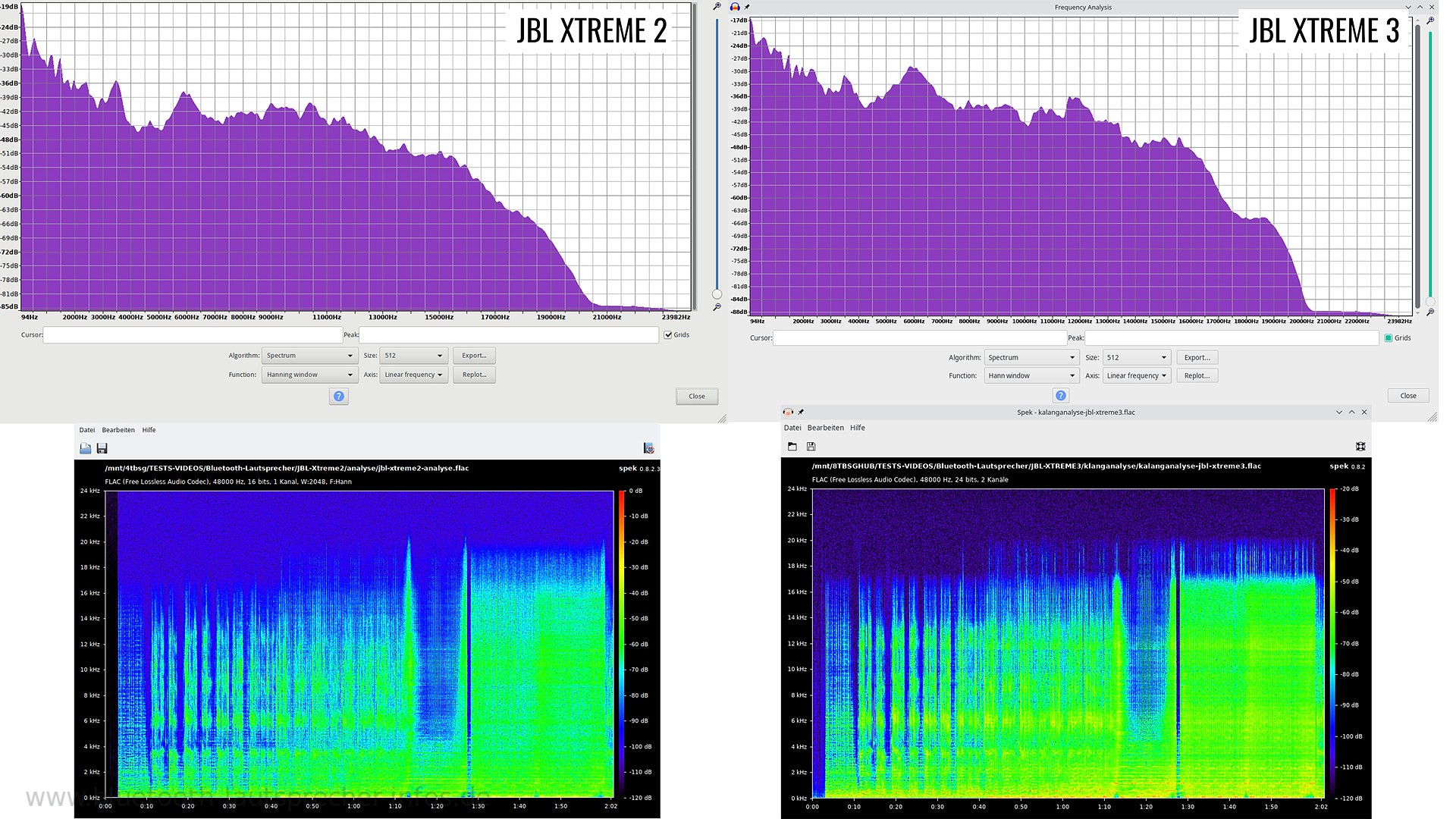Open Datei menu in xtreme3.flac Spek window
Image resolution: width=1456 pixels, height=819 pixels.
(x=792, y=428)
